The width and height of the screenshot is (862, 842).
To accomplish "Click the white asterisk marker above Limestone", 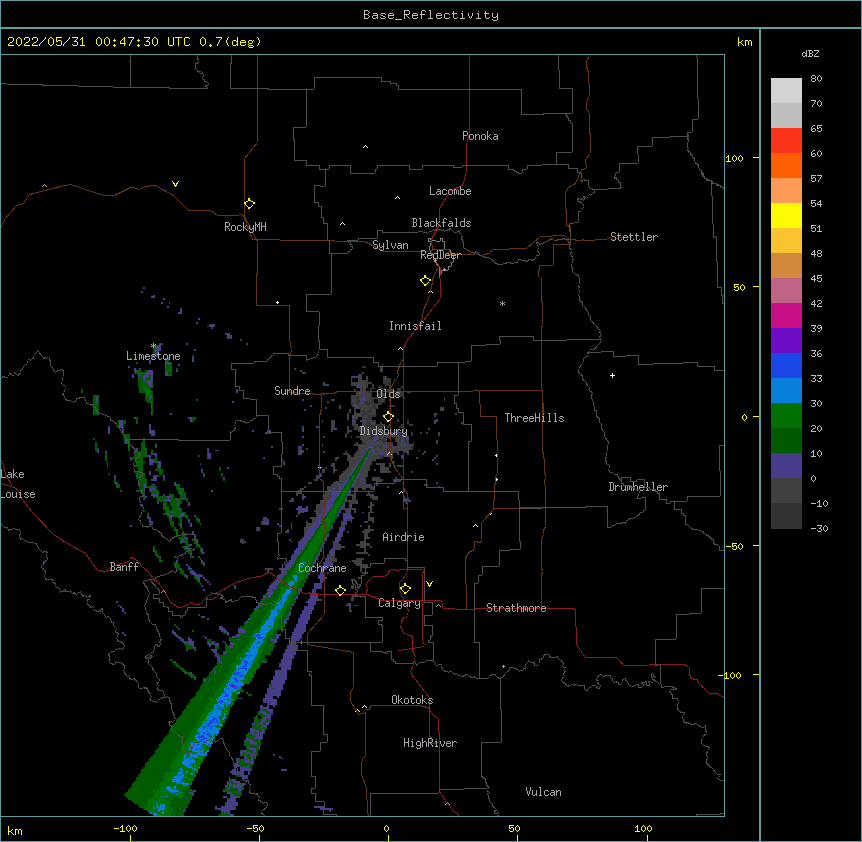I will coord(154,346).
